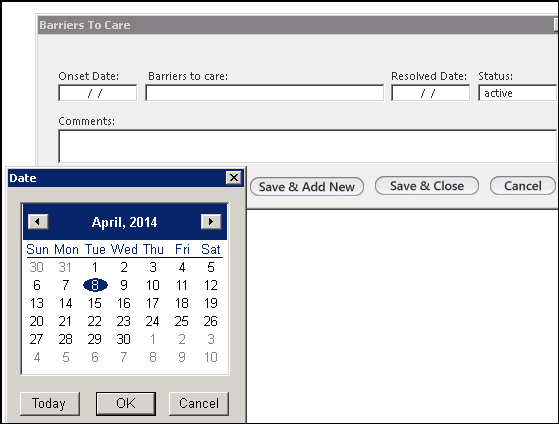The image size is (559, 424).
Task: Pick Saturday April 26
Action: pos(211,321)
